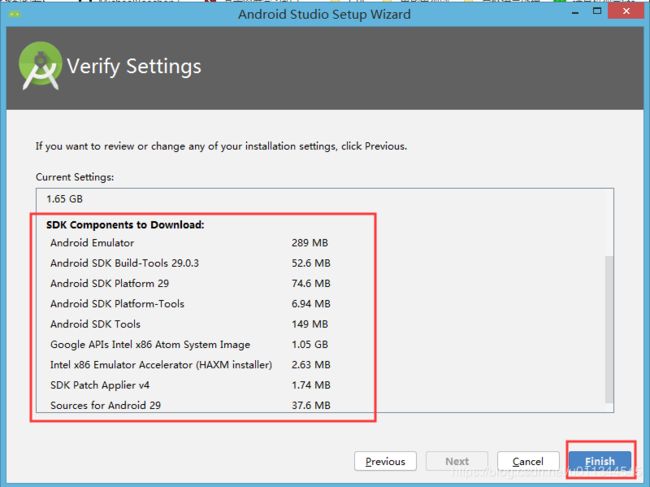Image resolution: width=650 pixels, height=487 pixels.
Task: Close the Setup Wizard window
Action: 626,11
